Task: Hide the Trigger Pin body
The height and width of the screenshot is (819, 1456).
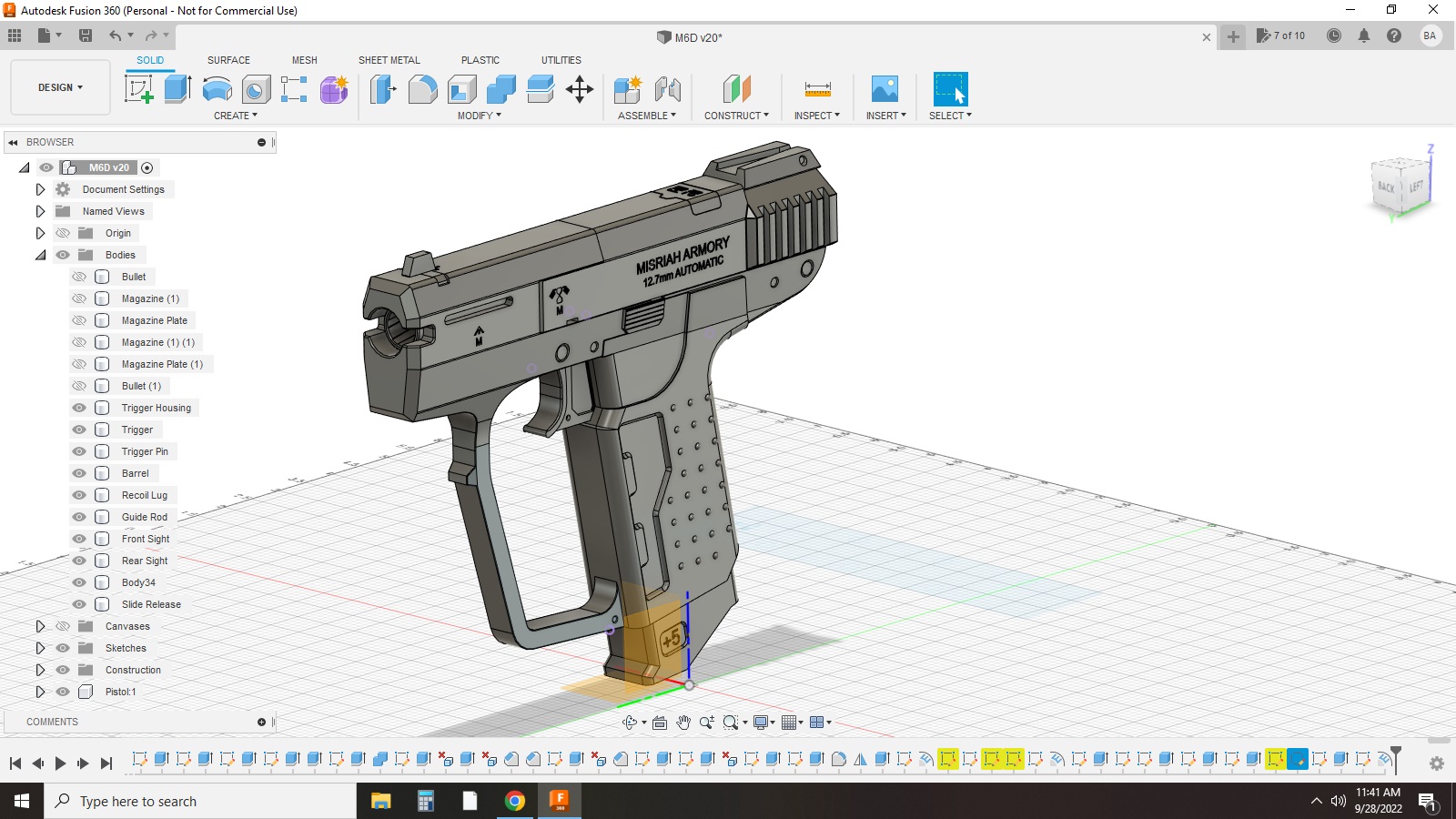Action: (x=79, y=451)
